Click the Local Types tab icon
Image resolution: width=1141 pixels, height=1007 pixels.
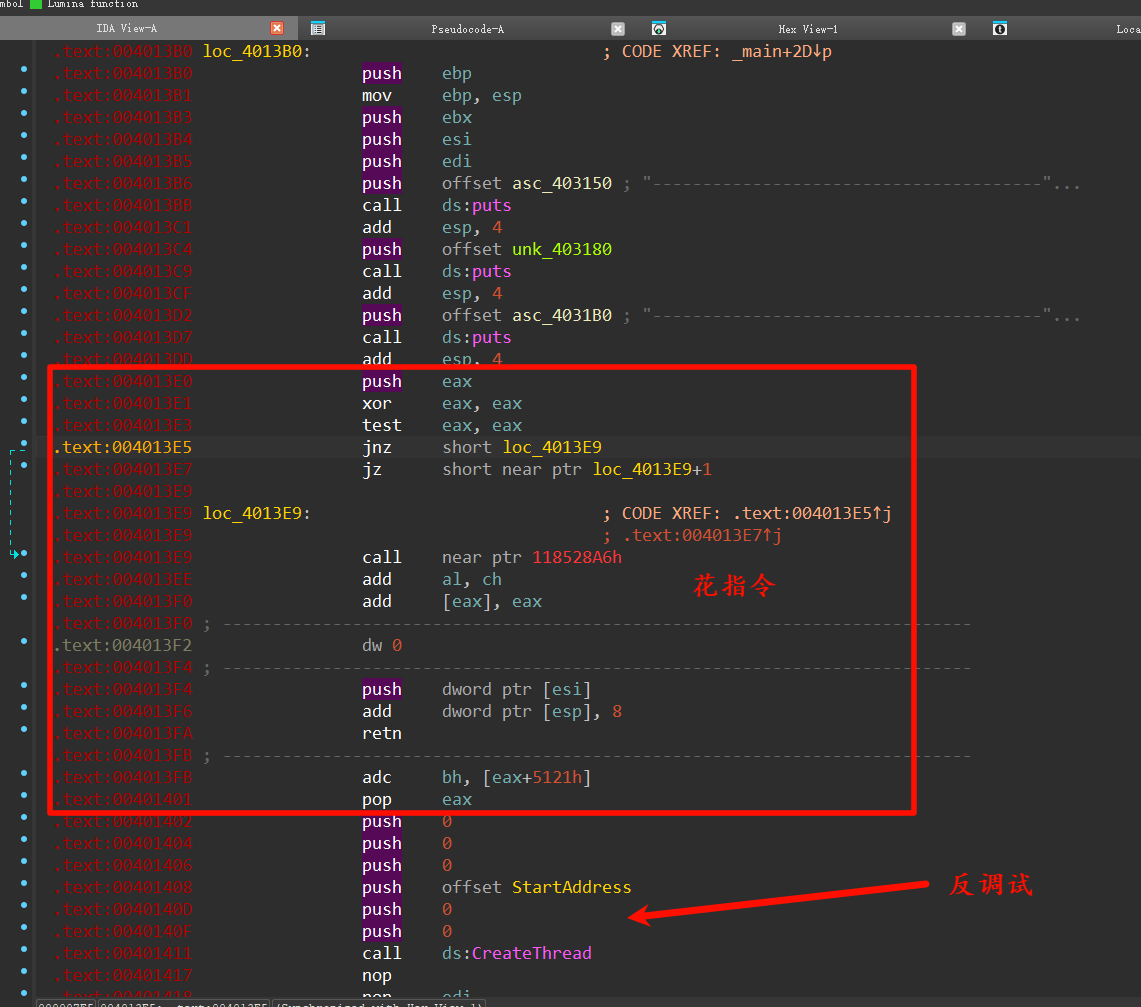1000,29
